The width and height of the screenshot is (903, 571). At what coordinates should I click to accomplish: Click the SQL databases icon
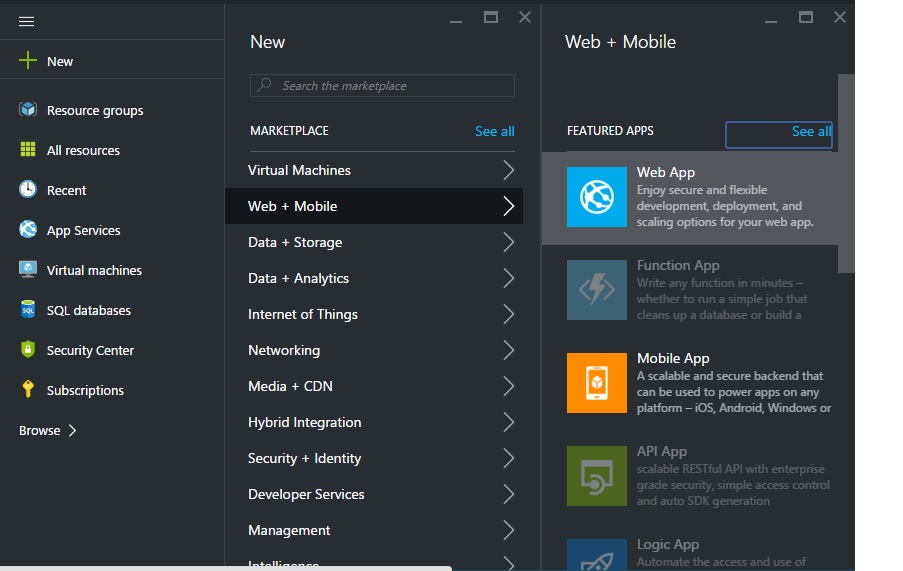click(x=28, y=310)
